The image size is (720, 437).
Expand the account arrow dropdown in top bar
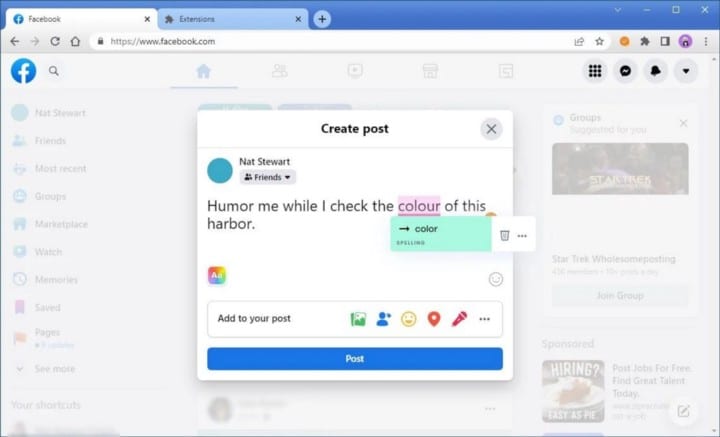(x=685, y=71)
